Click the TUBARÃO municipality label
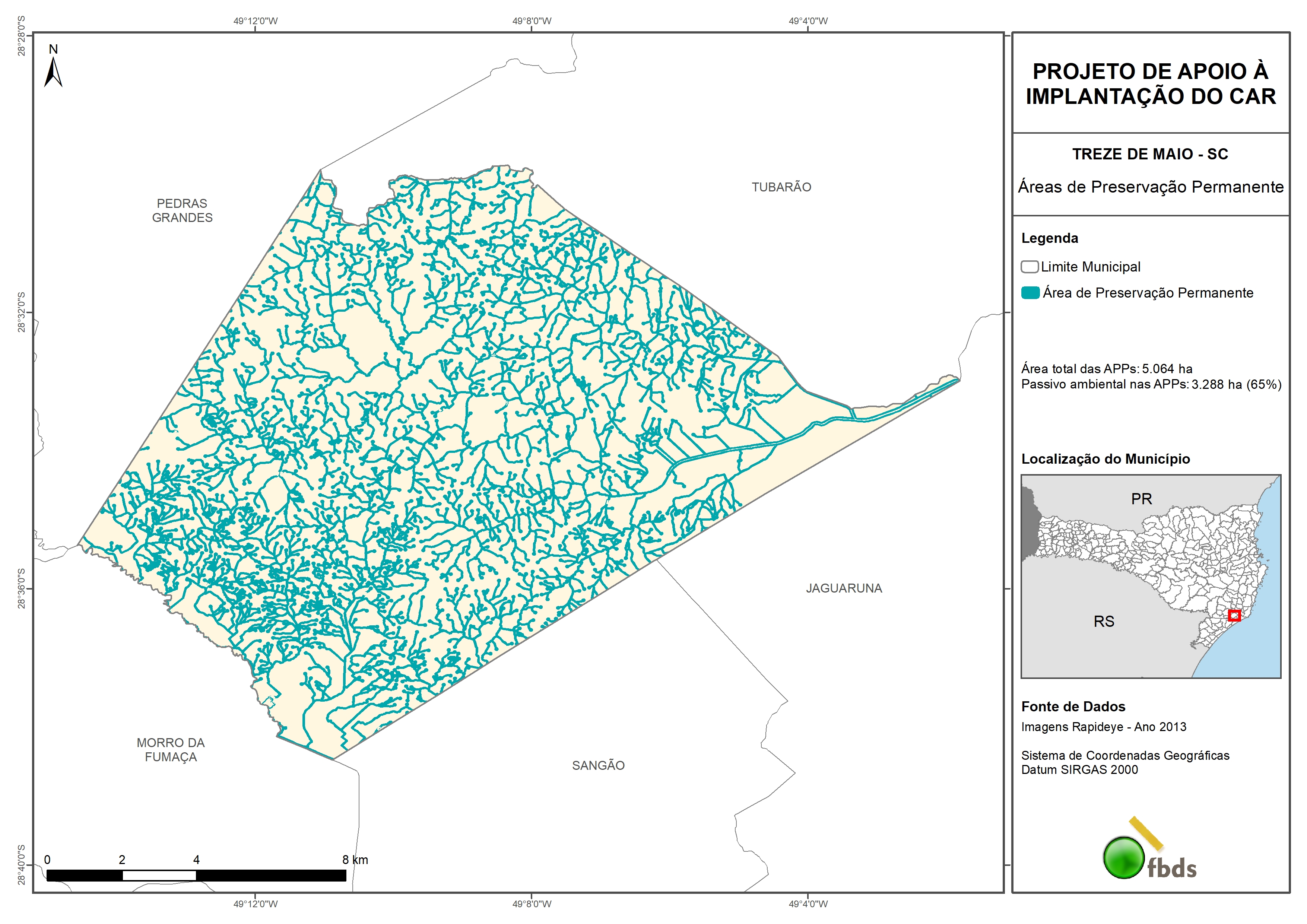The width and height of the screenshot is (1307, 924). pos(781,187)
